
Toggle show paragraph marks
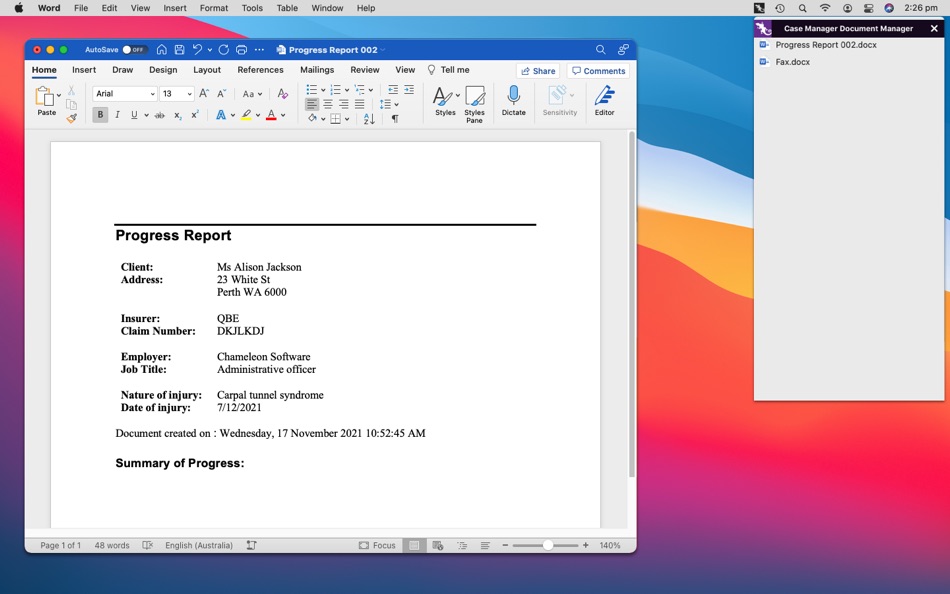pyautogui.click(x=395, y=119)
